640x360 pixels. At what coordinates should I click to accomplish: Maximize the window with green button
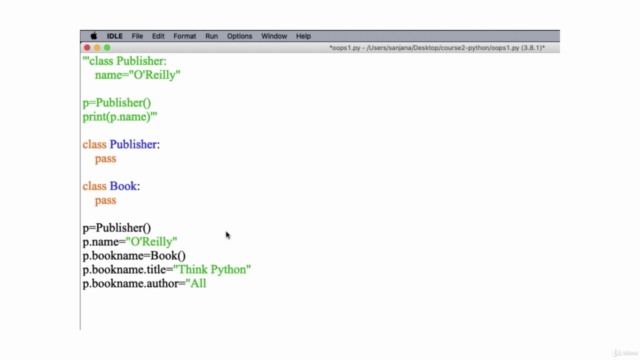coord(107,48)
